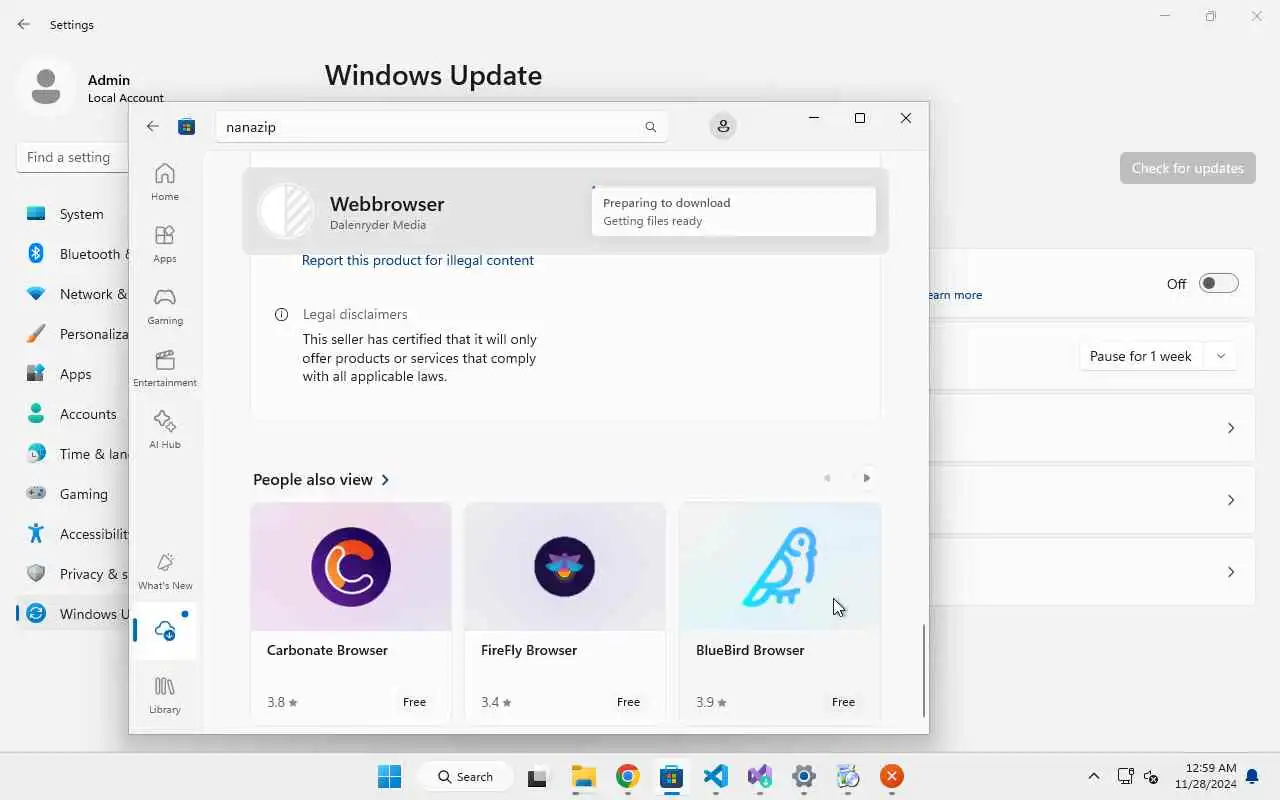
Task: Open Visual Studio from taskbar
Action: (759, 776)
